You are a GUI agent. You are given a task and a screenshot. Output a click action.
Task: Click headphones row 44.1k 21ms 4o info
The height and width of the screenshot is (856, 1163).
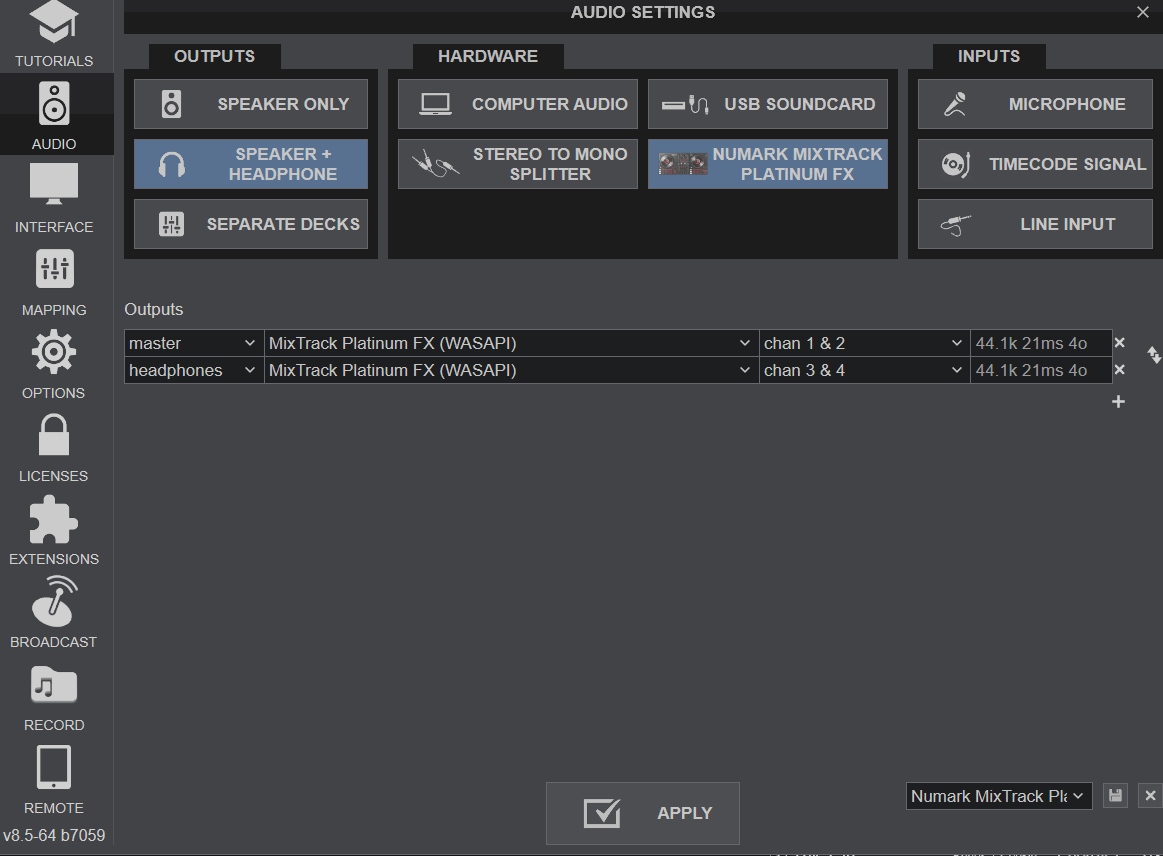coord(1041,370)
